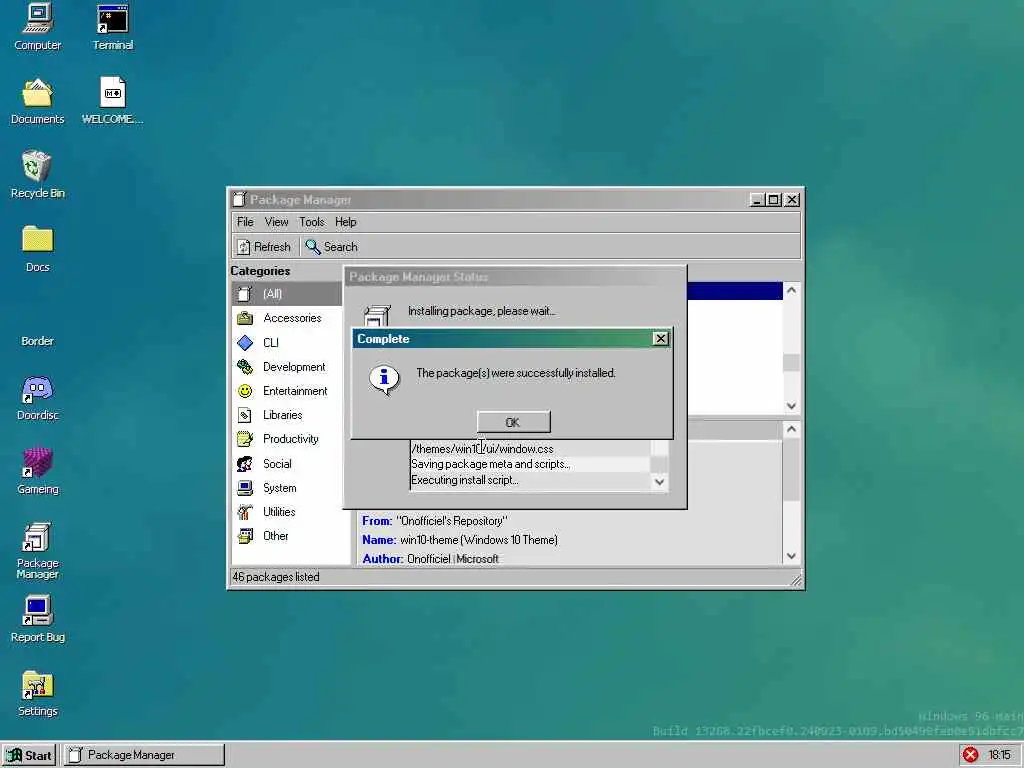Screen dimensions: 1024x768
Task: Open the WELCOME markdown file icon
Action: point(112,101)
